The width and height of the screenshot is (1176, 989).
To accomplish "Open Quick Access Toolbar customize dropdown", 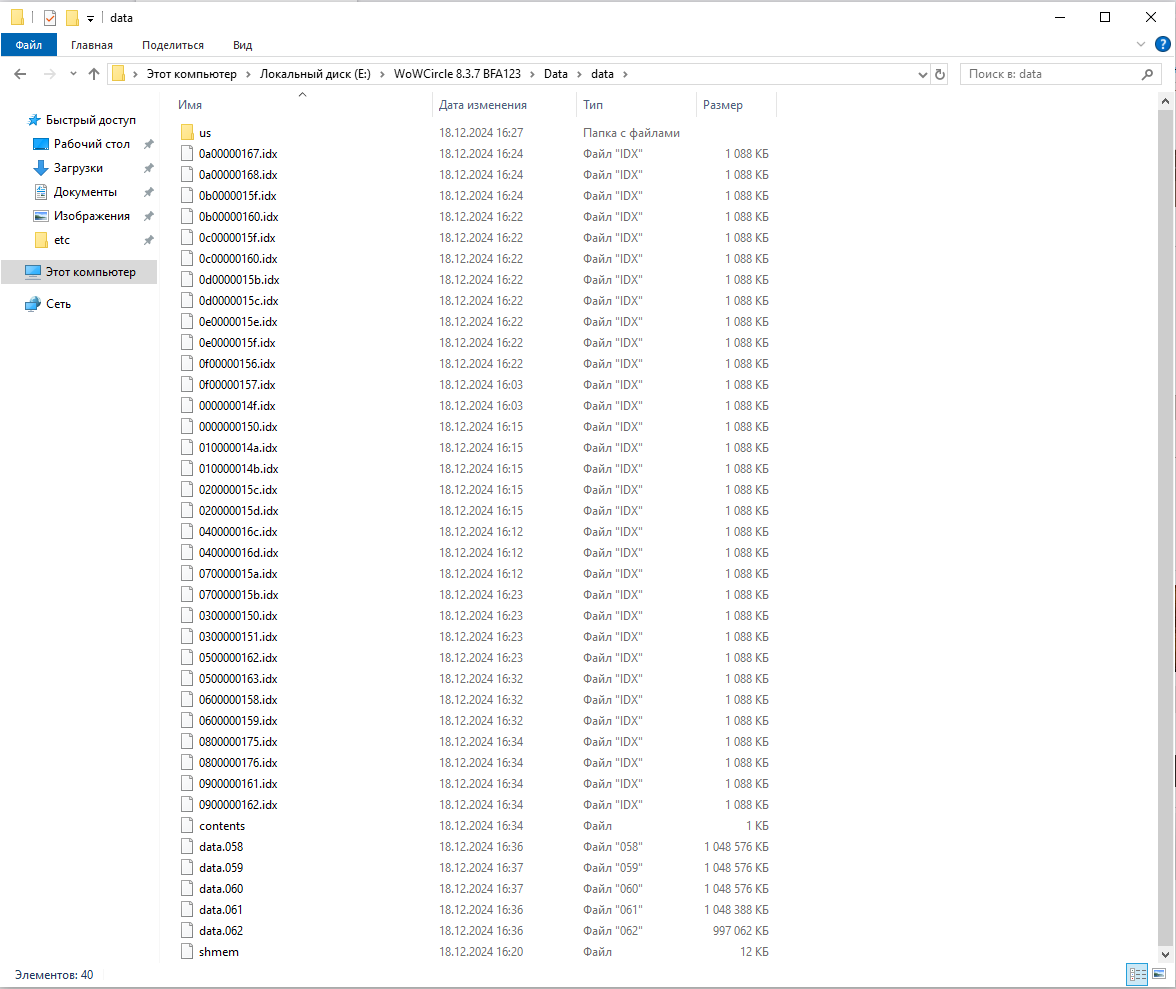I will [90, 18].
